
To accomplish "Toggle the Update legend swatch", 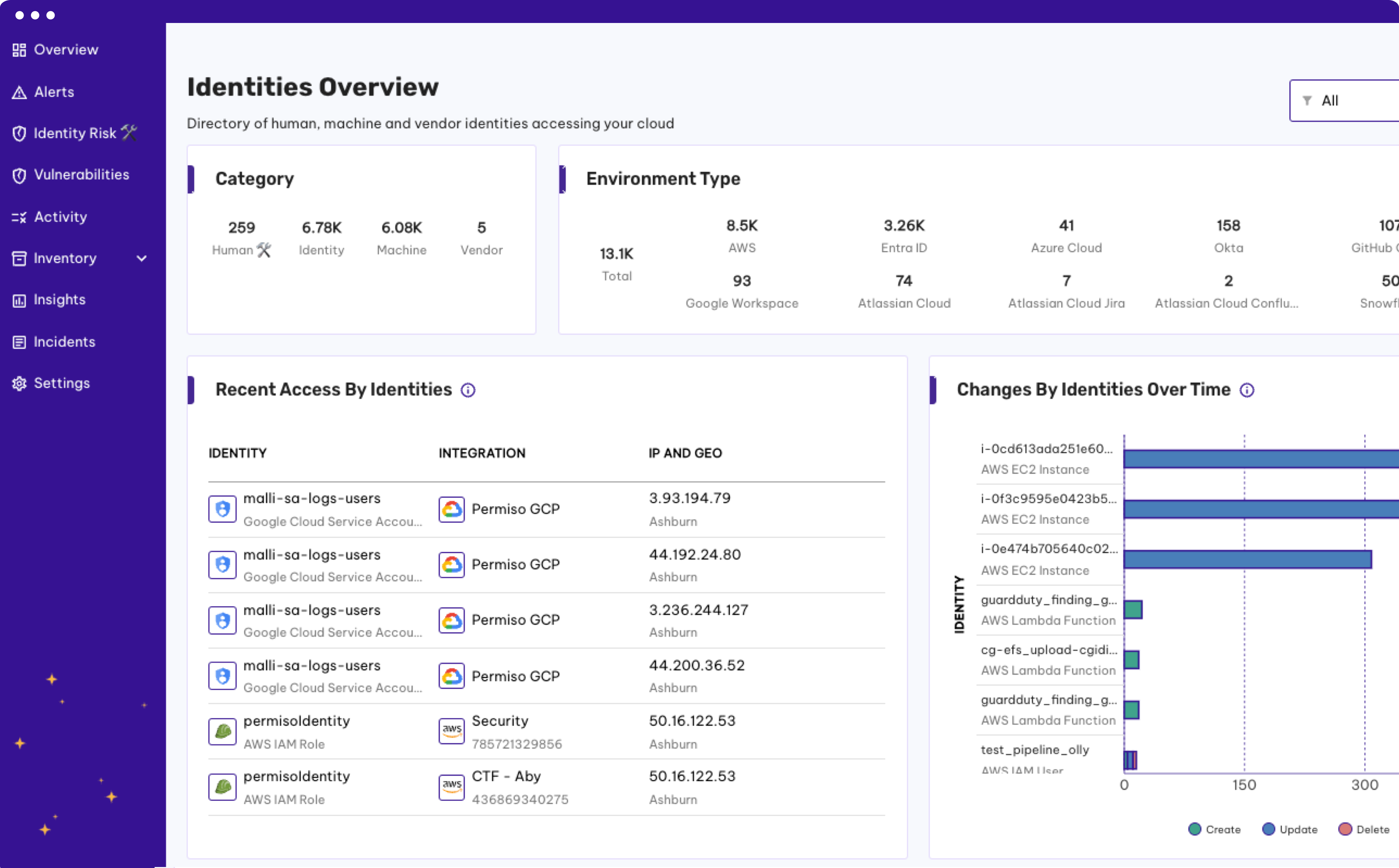I will (1268, 829).
